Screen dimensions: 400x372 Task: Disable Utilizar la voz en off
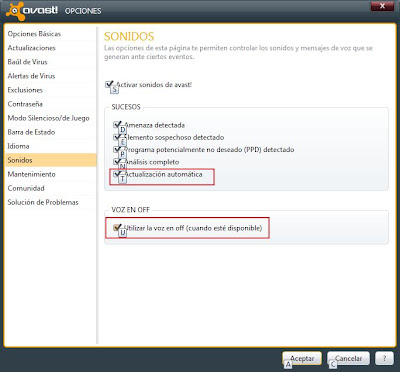point(117,228)
